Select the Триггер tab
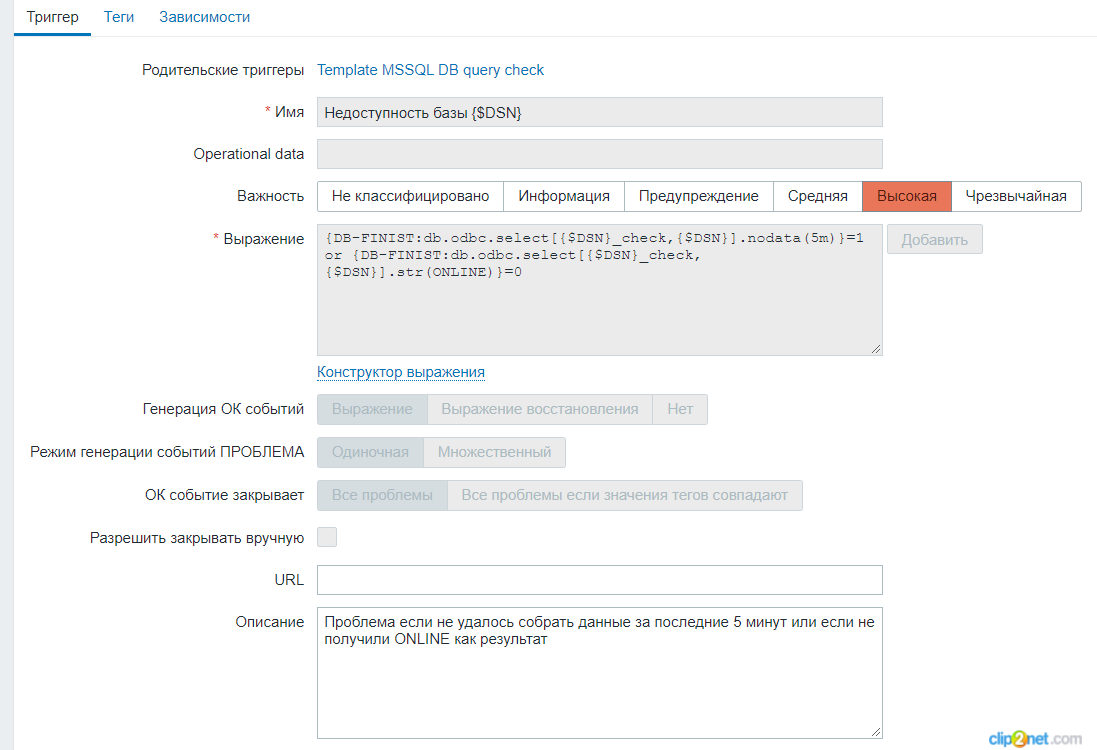This screenshot has height=750, width=1097. [52, 17]
